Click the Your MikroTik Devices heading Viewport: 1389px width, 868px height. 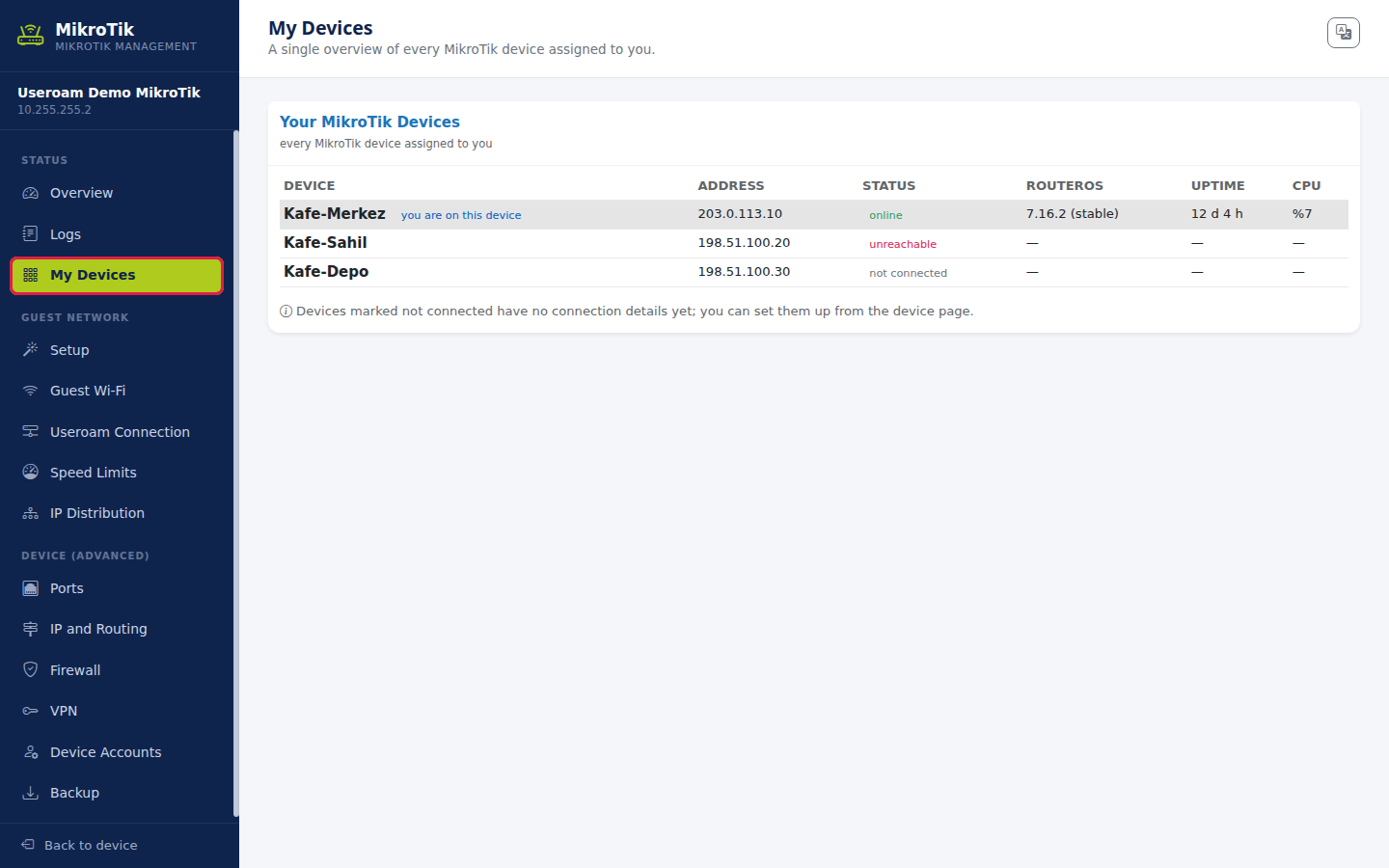[369, 122]
